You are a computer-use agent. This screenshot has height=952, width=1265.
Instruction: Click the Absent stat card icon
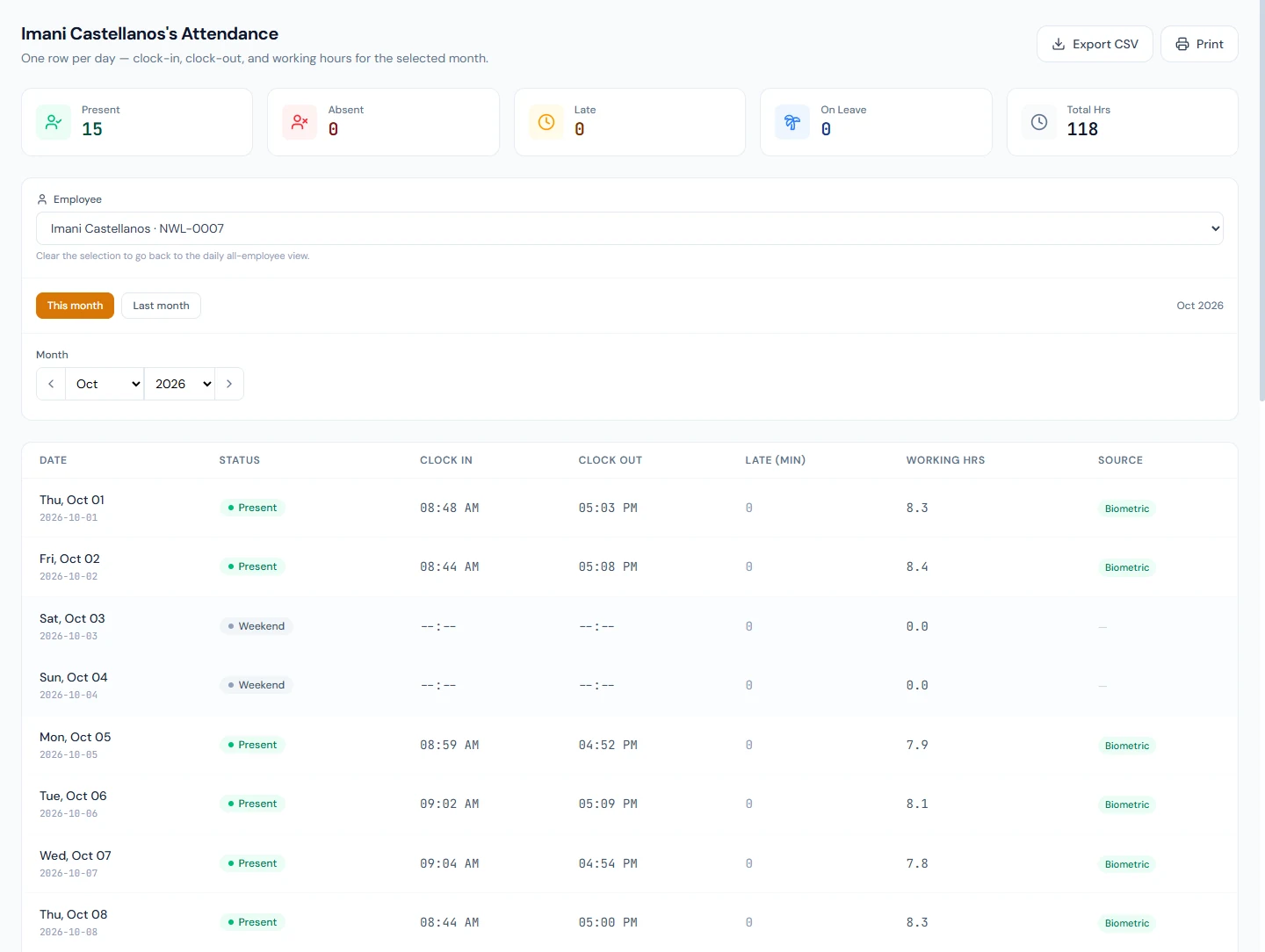pos(300,122)
